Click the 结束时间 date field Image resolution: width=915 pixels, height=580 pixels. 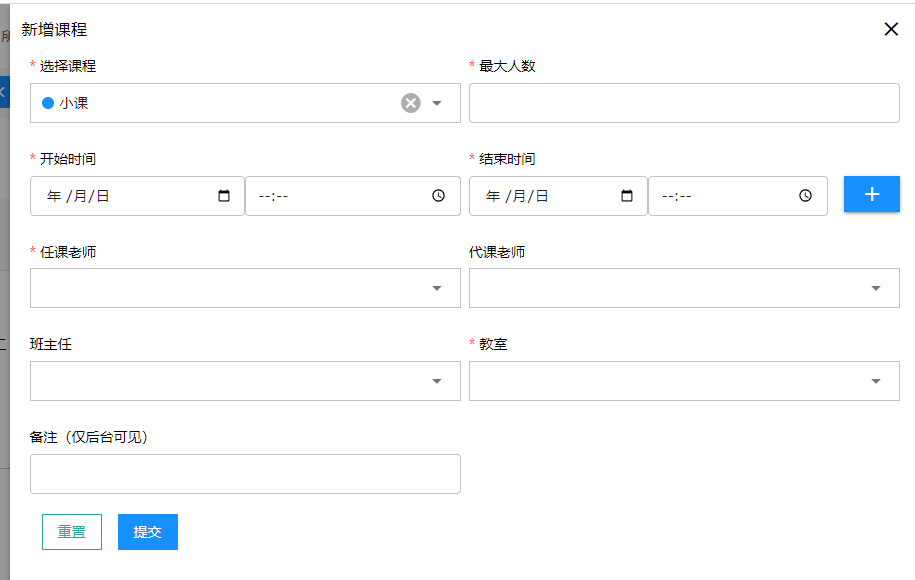(545, 196)
